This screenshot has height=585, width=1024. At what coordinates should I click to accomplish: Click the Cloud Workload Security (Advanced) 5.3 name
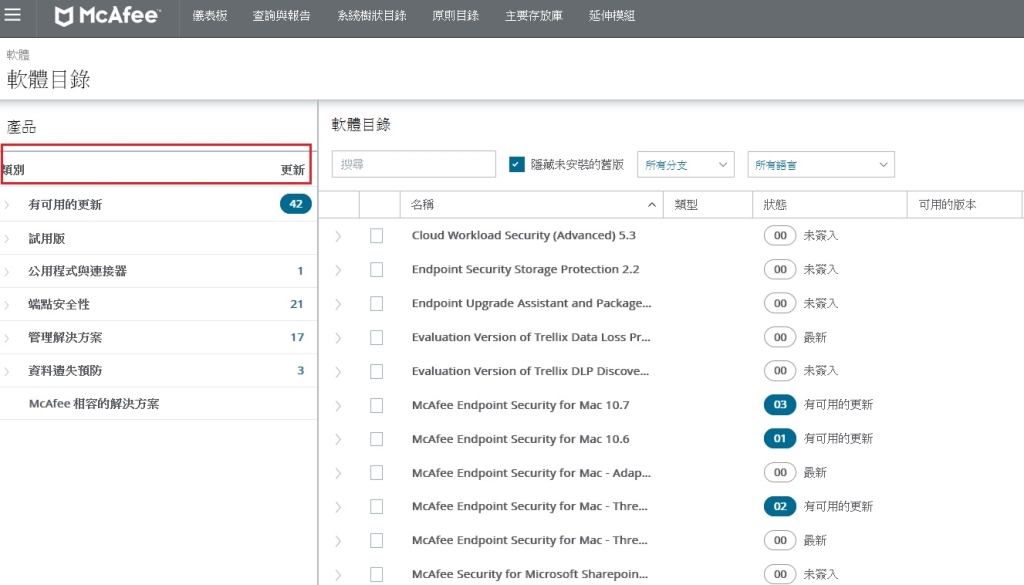coord(524,236)
